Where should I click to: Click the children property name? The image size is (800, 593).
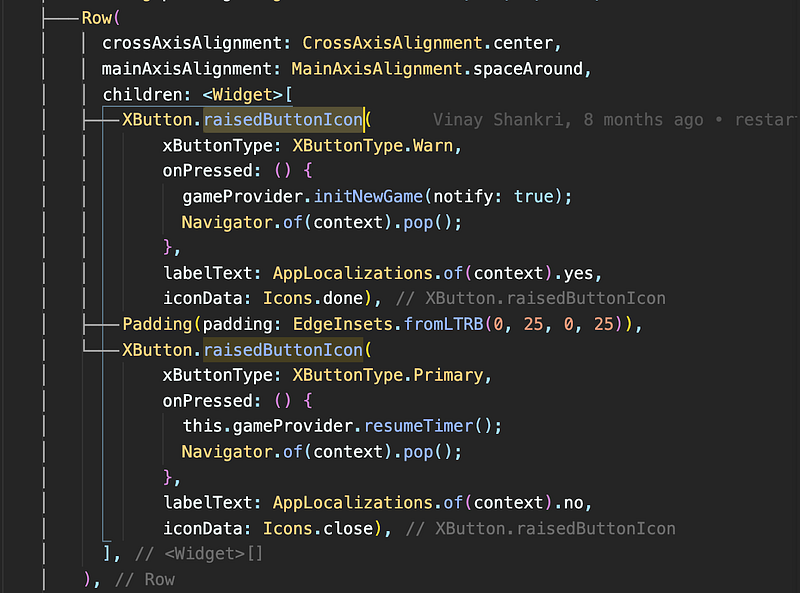142,94
